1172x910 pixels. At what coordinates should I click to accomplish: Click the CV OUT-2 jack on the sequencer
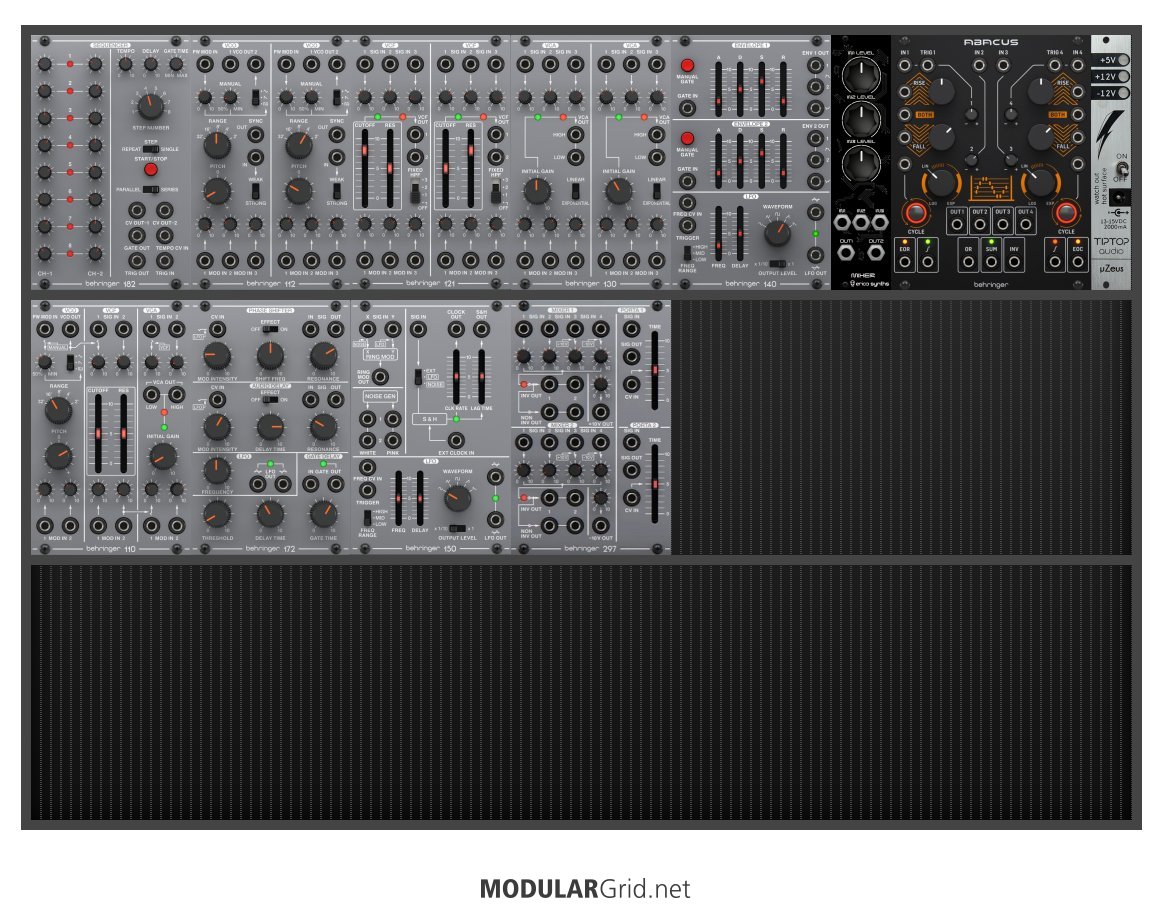pos(164,210)
